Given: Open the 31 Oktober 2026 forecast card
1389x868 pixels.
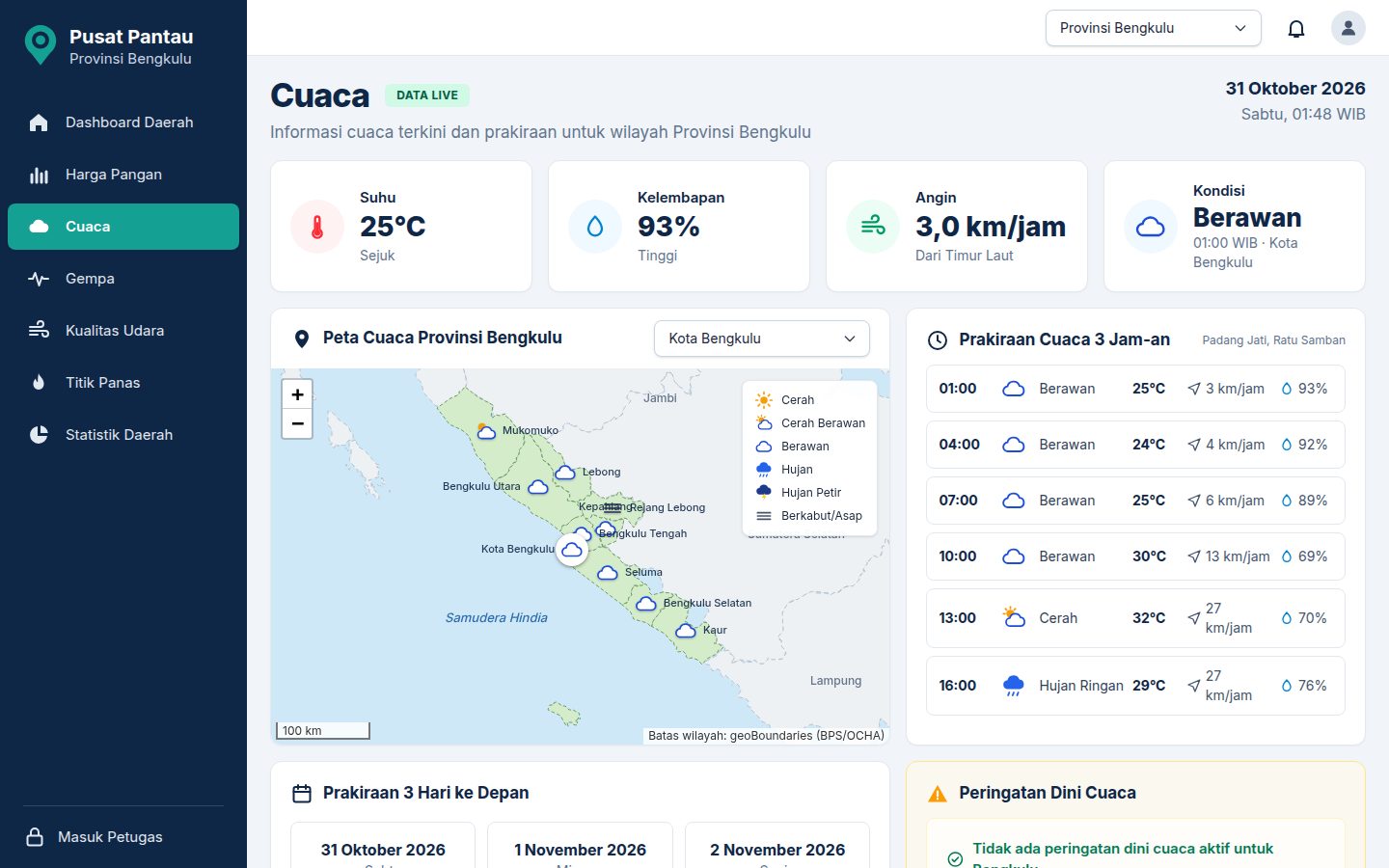Looking at the screenshot, I should tap(383, 846).
